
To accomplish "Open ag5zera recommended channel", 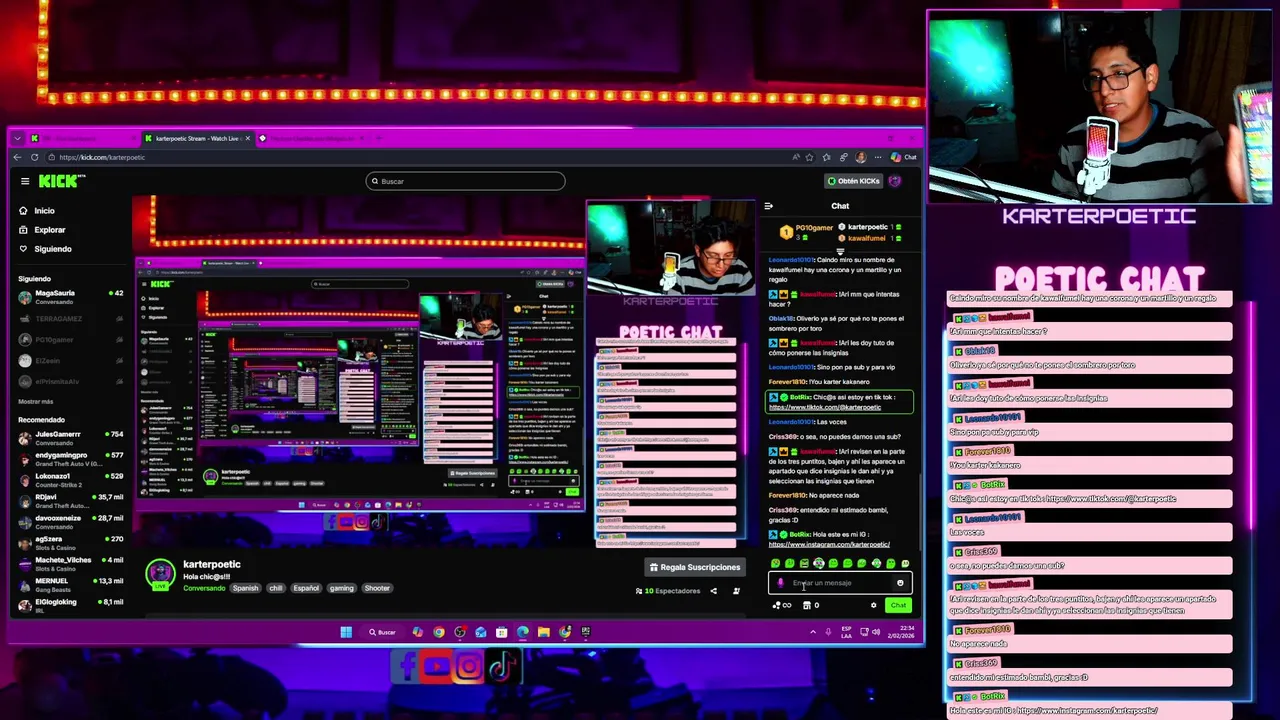I will tap(70, 543).
